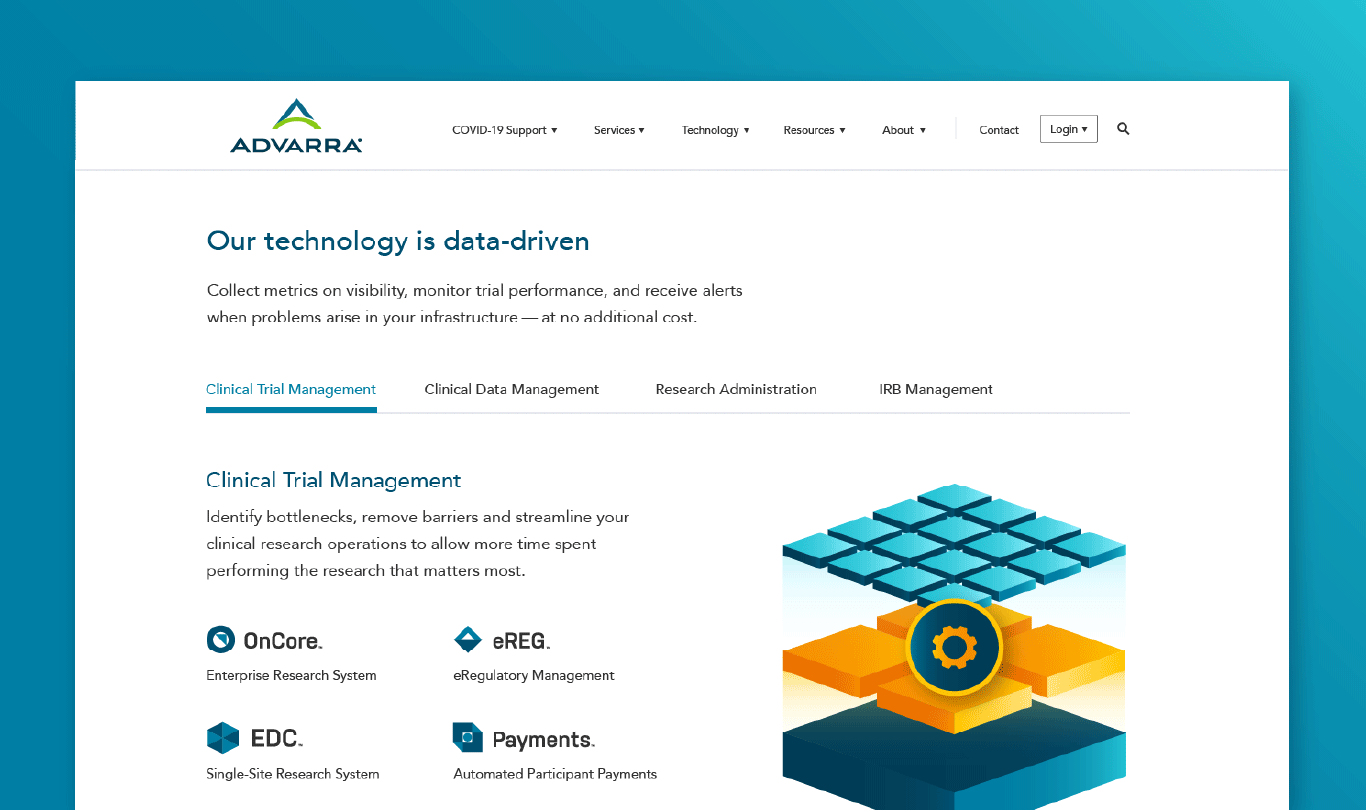Open the Resources dropdown menu

click(x=814, y=130)
